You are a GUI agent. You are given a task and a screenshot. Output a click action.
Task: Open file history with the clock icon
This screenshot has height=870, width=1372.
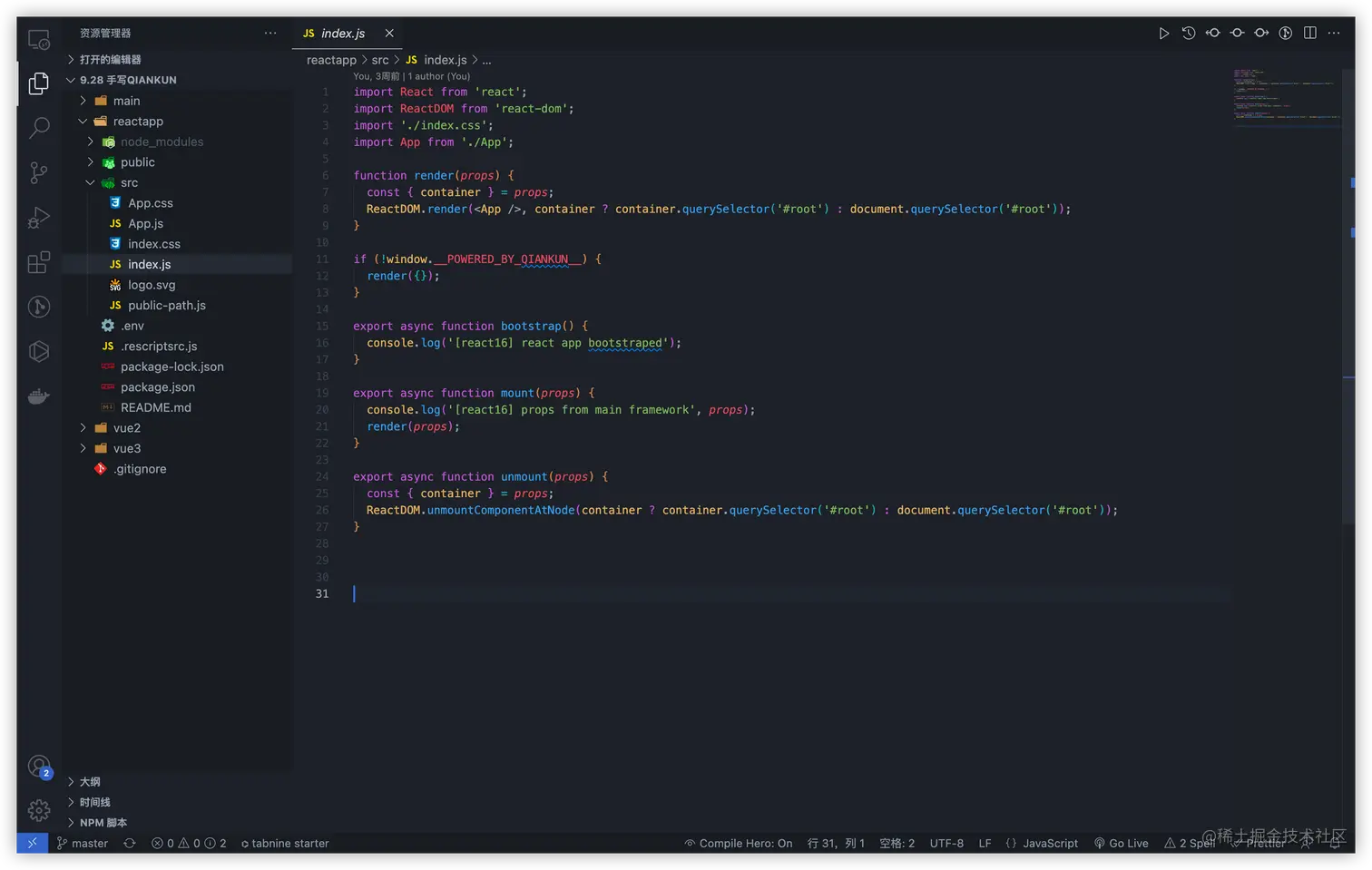[1189, 34]
